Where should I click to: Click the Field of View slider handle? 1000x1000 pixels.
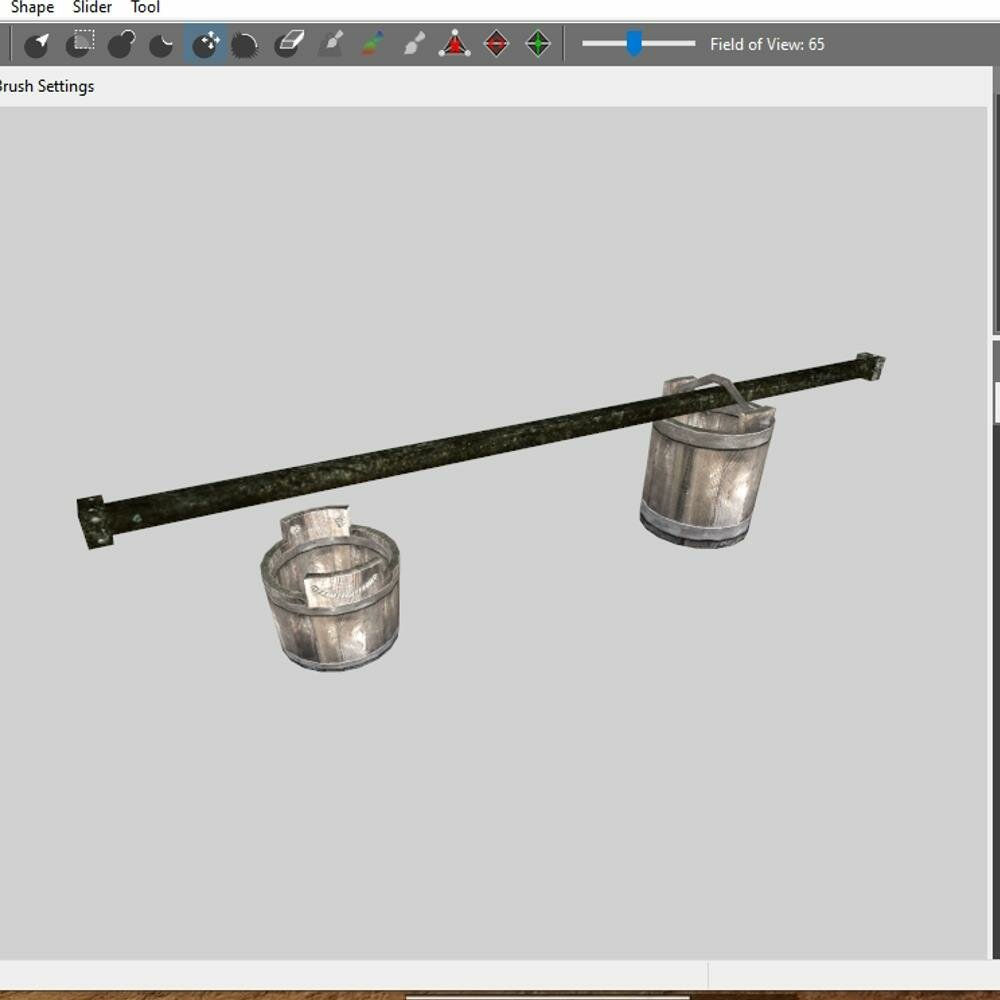tap(634, 43)
